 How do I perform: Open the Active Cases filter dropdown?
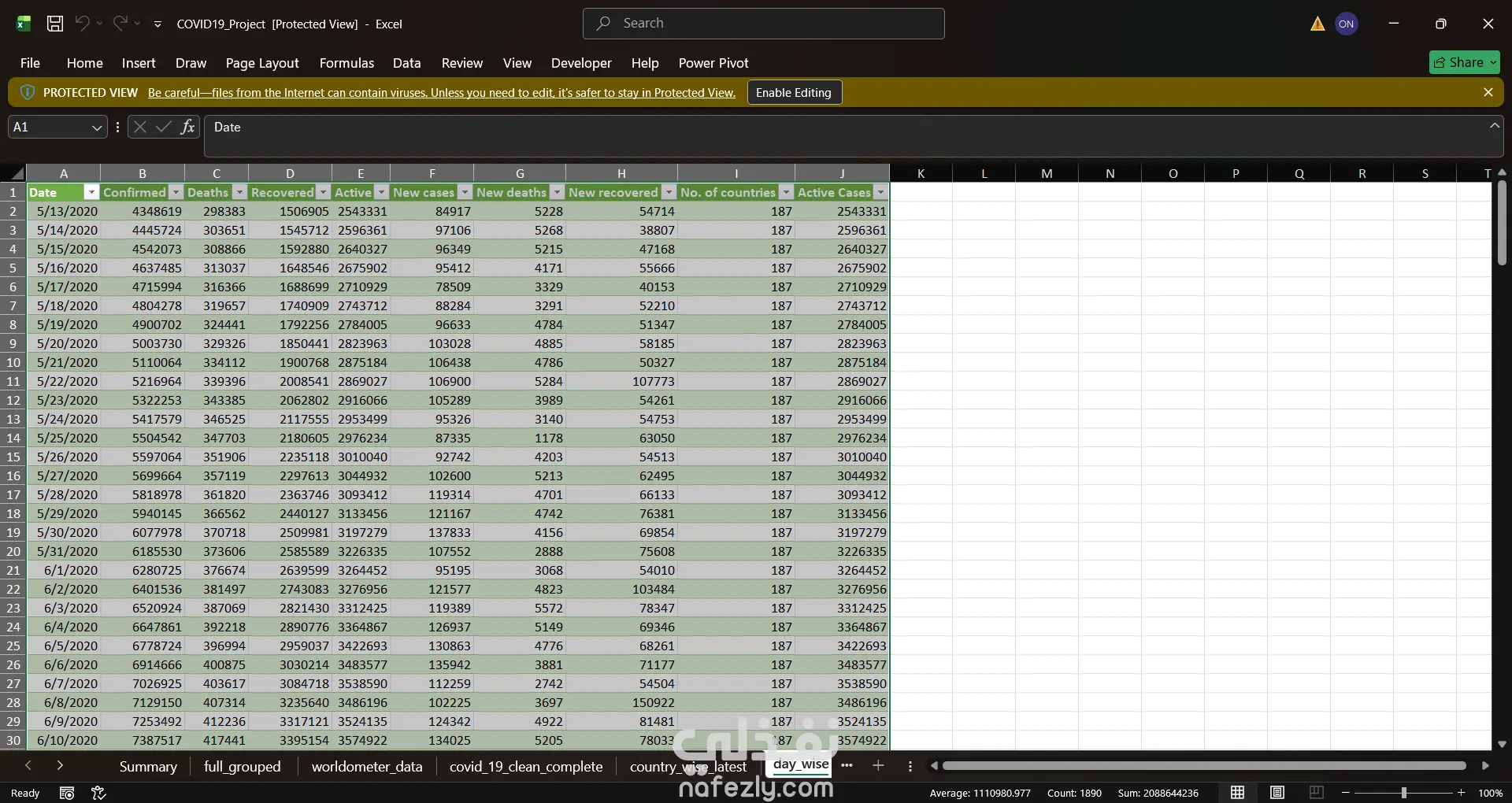click(x=880, y=192)
